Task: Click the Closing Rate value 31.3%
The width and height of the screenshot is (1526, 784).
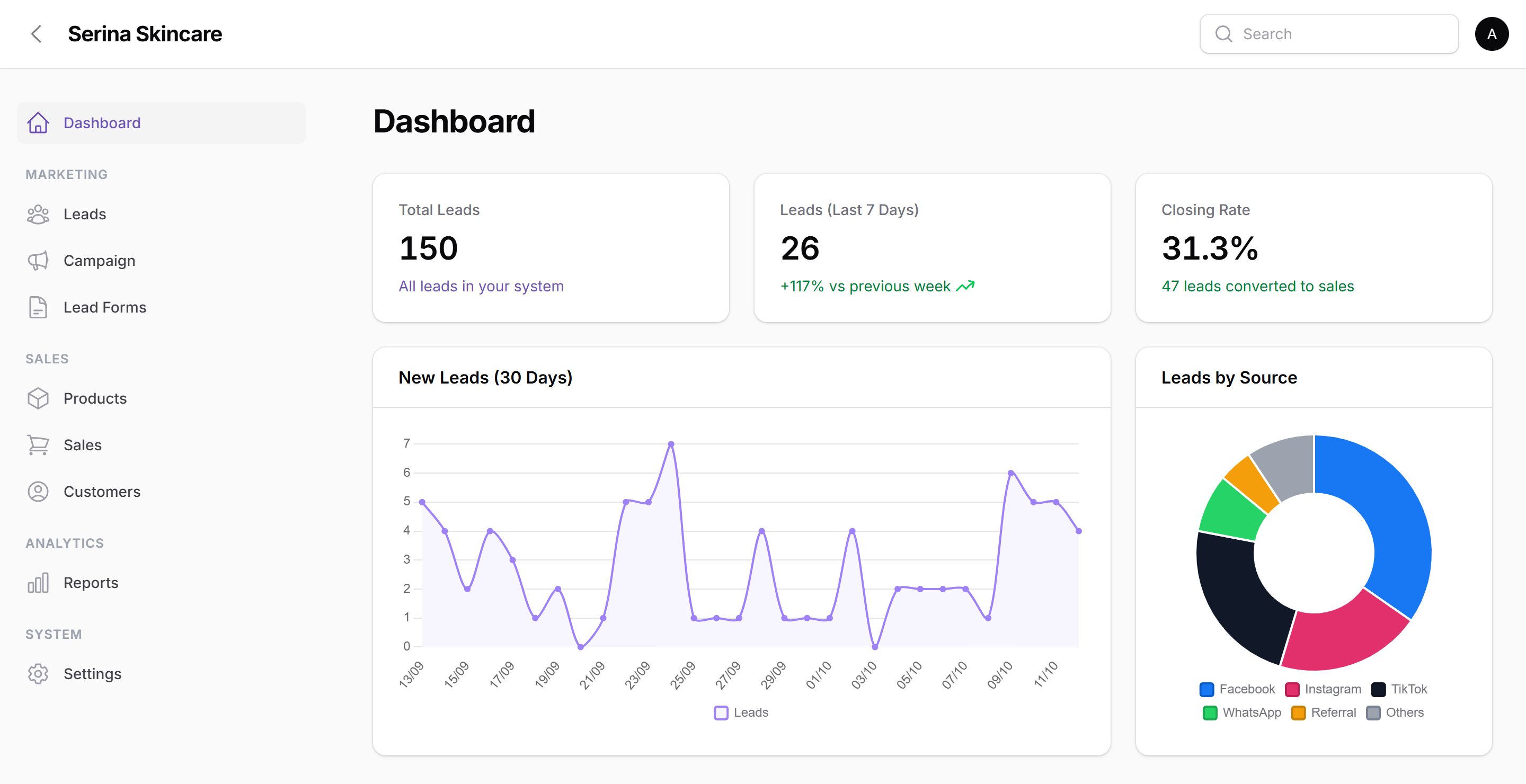Action: tap(1210, 247)
